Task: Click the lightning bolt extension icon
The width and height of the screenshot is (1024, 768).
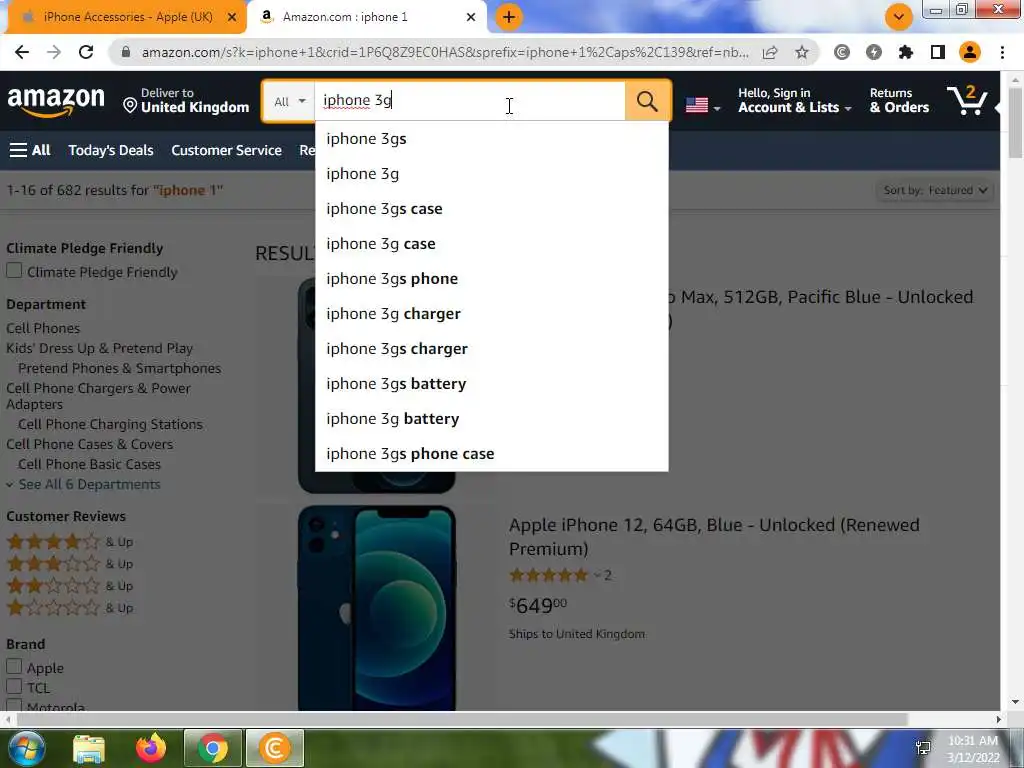Action: click(x=874, y=52)
